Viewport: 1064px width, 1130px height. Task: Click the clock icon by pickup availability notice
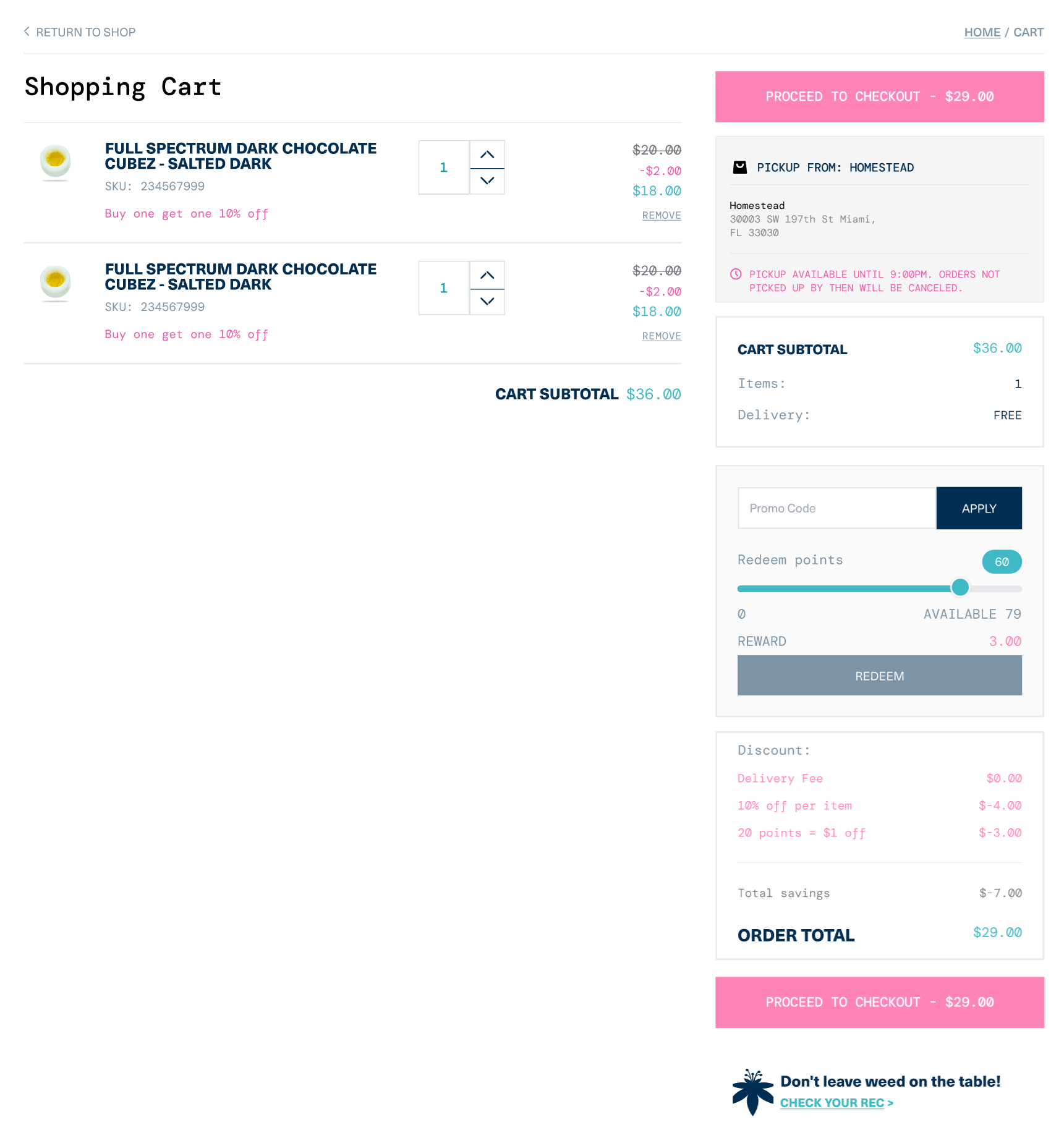pos(736,274)
